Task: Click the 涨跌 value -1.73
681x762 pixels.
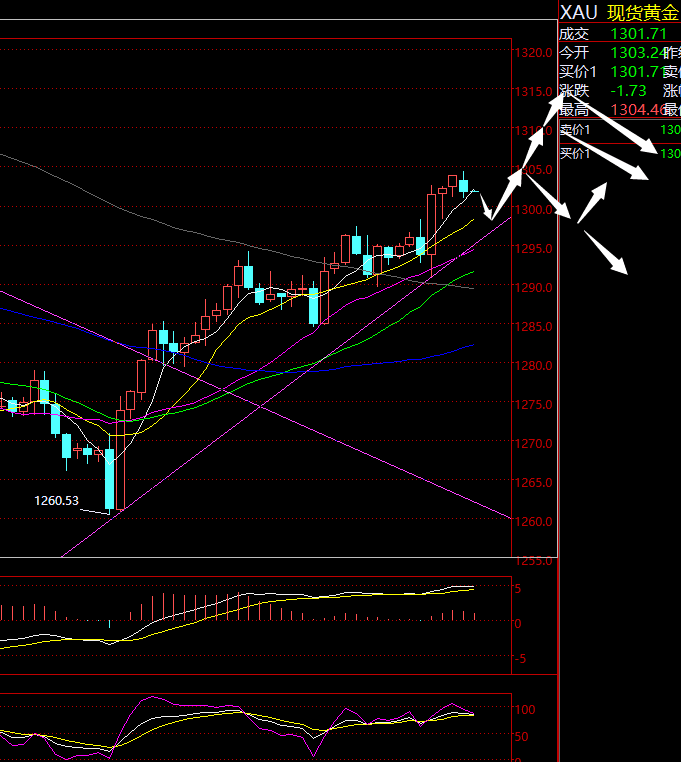Action: click(x=628, y=91)
